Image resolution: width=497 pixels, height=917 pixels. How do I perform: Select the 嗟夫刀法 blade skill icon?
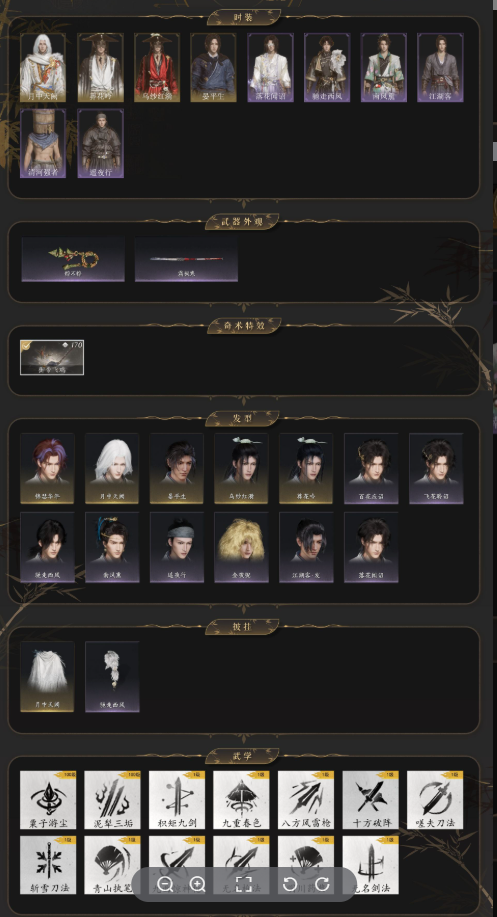tap(435, 800)
